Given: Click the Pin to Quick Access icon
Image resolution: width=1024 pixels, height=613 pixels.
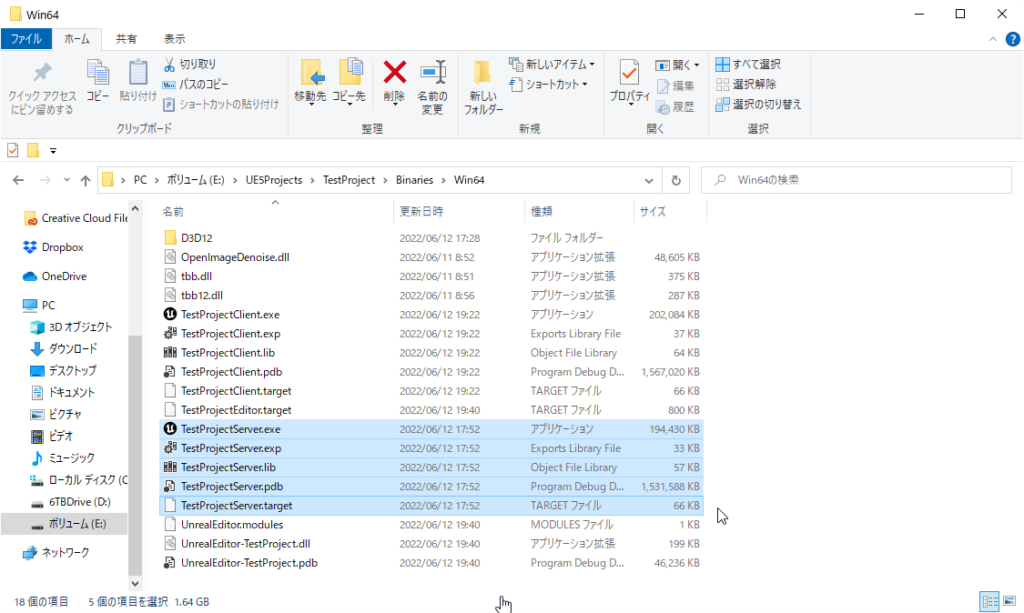Looking at the screenshot, I should click(x=42, y=73).
